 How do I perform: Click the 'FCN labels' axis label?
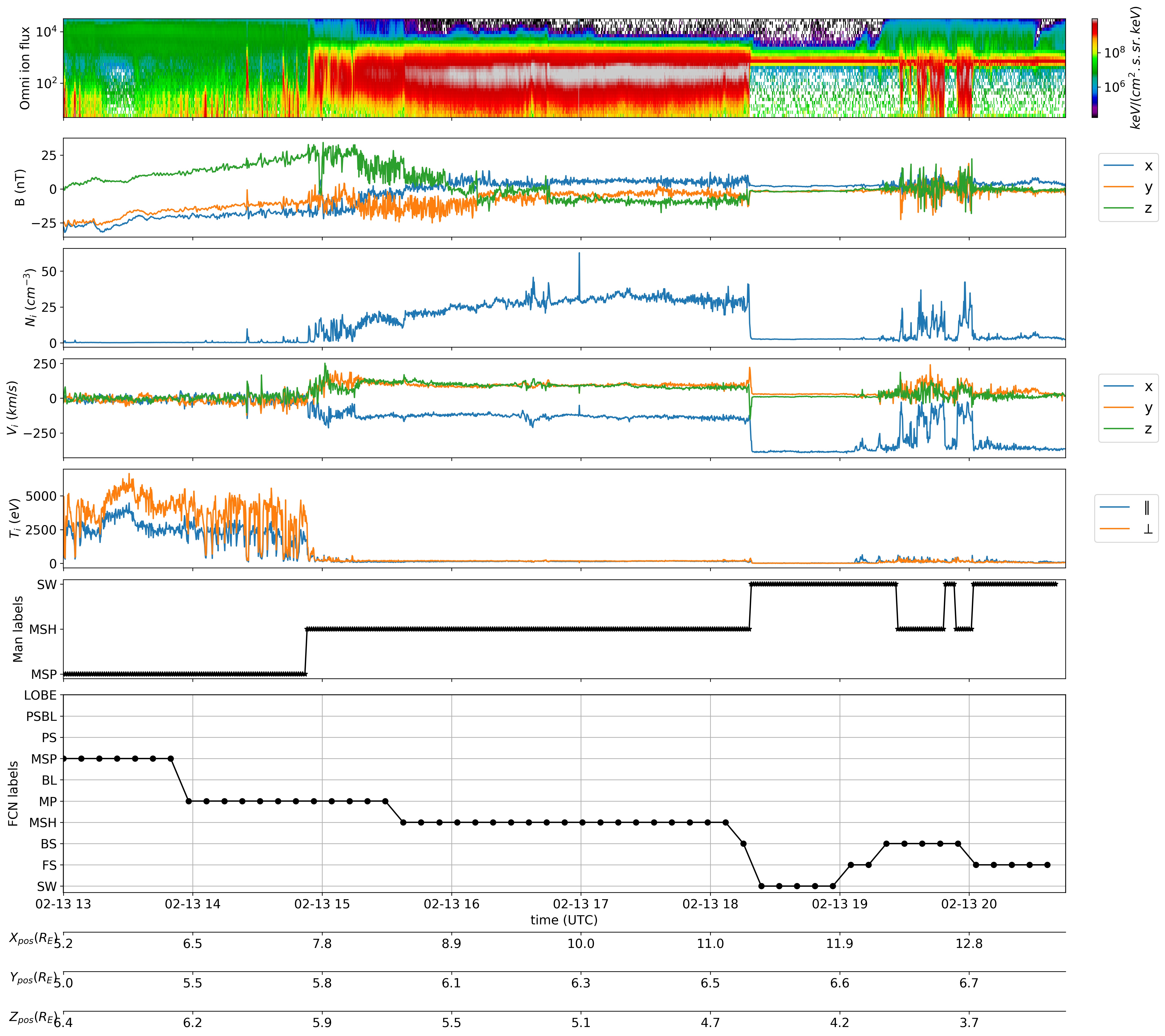(x=13, y=794)
